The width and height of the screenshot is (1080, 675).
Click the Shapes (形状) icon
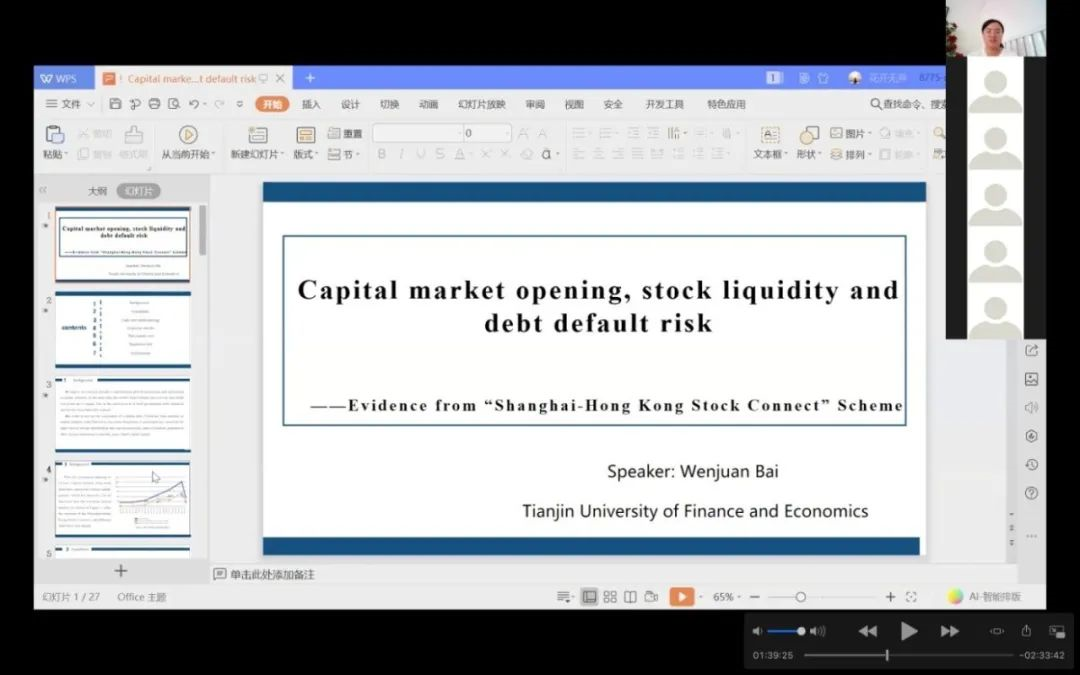tap(806, 135)
